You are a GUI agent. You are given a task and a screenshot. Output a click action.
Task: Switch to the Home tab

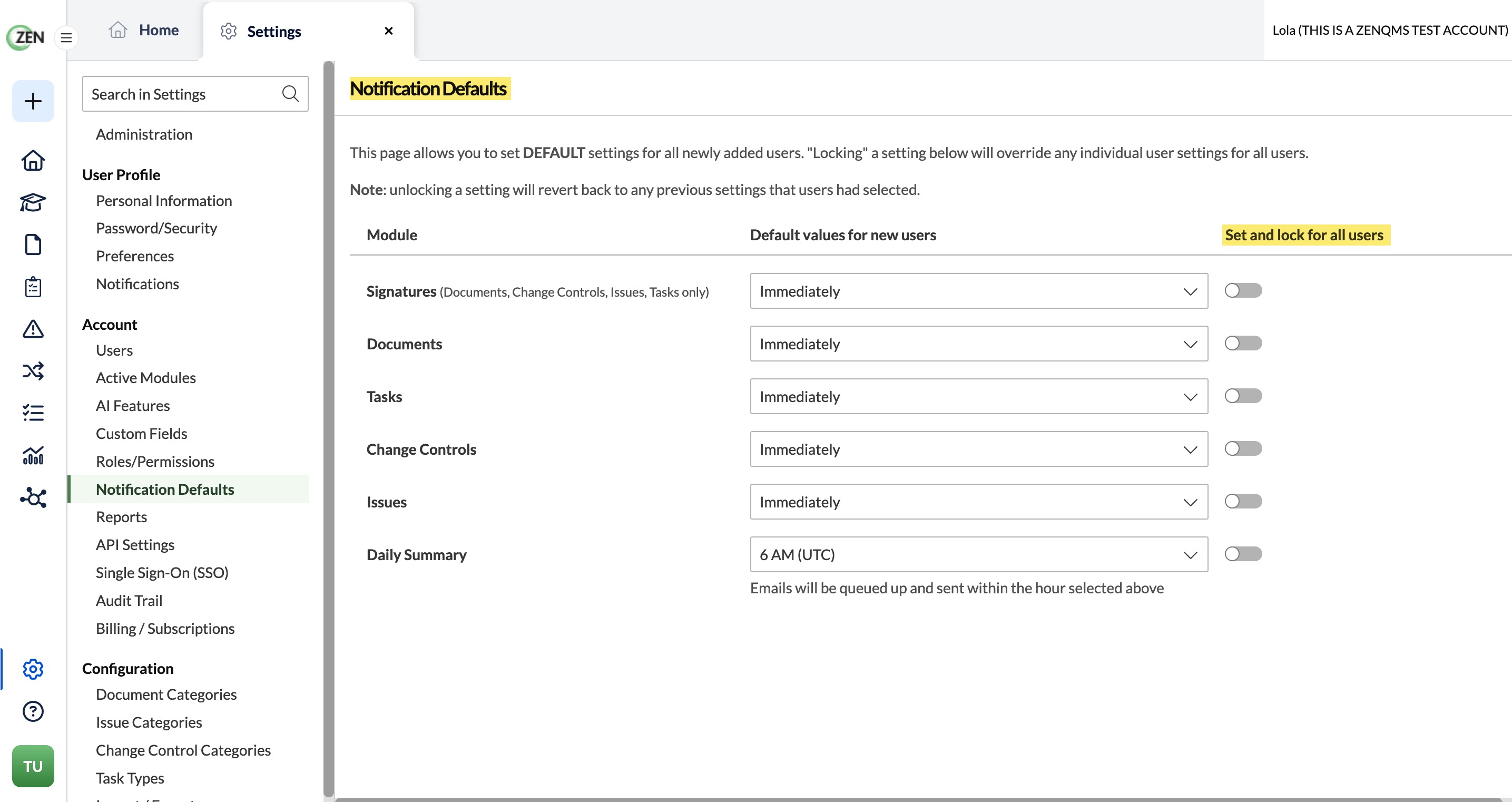pos(143,30)
